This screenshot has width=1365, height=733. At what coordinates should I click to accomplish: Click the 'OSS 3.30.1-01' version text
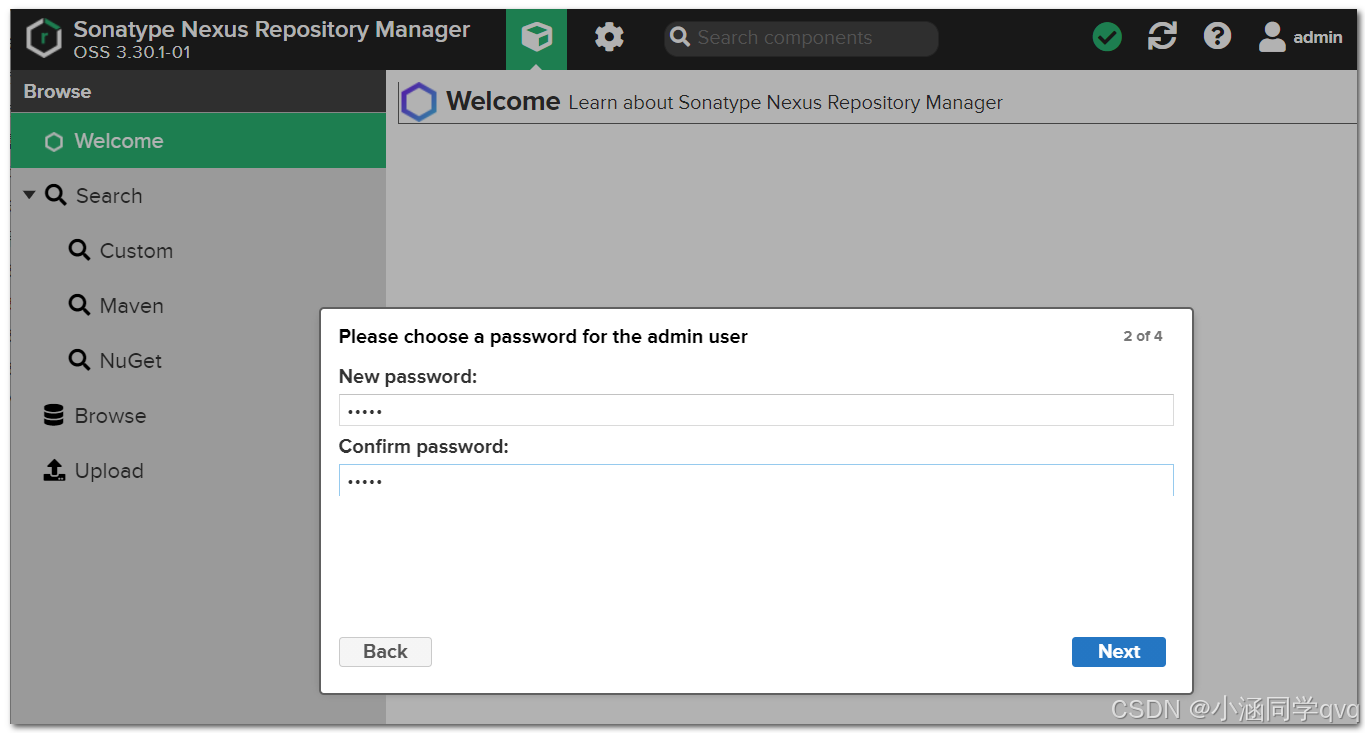point(132,52)
